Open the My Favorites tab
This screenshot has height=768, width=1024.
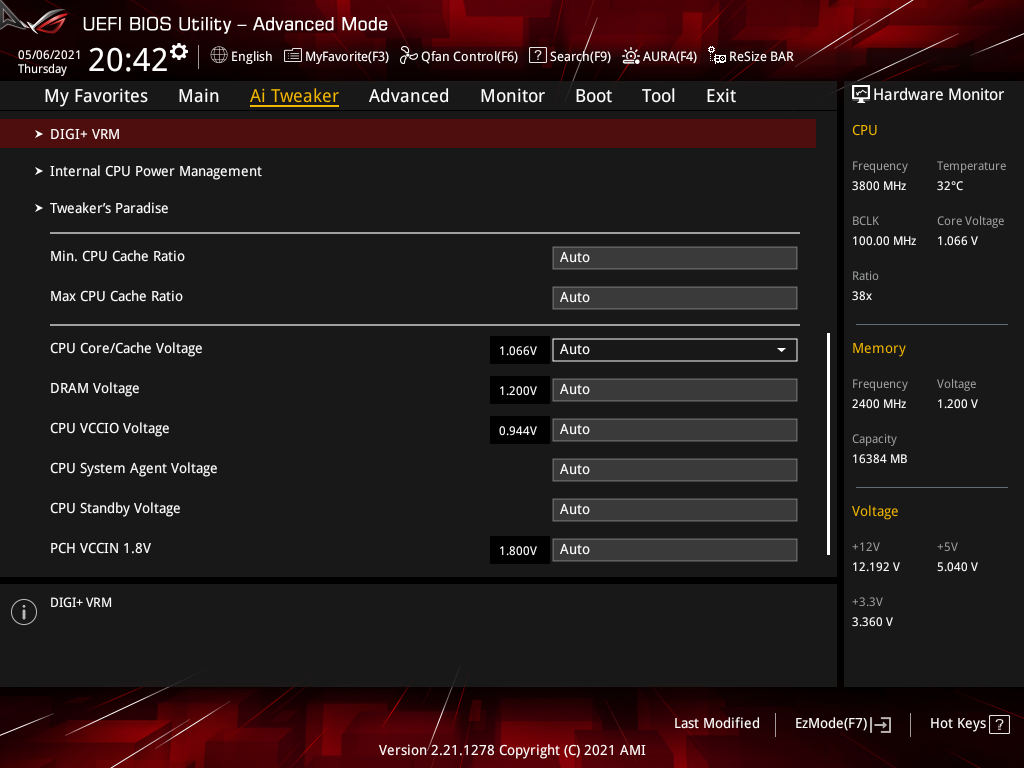click(96, 96)
